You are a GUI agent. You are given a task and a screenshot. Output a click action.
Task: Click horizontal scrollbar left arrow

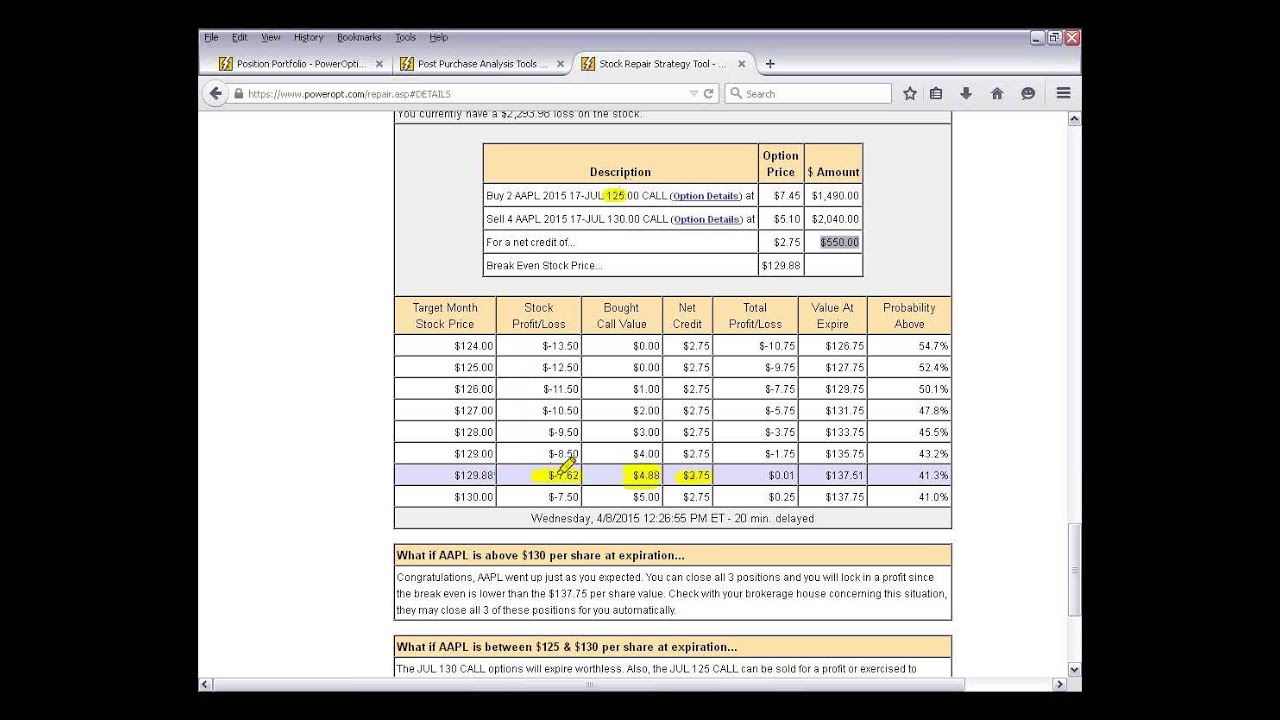206,684
